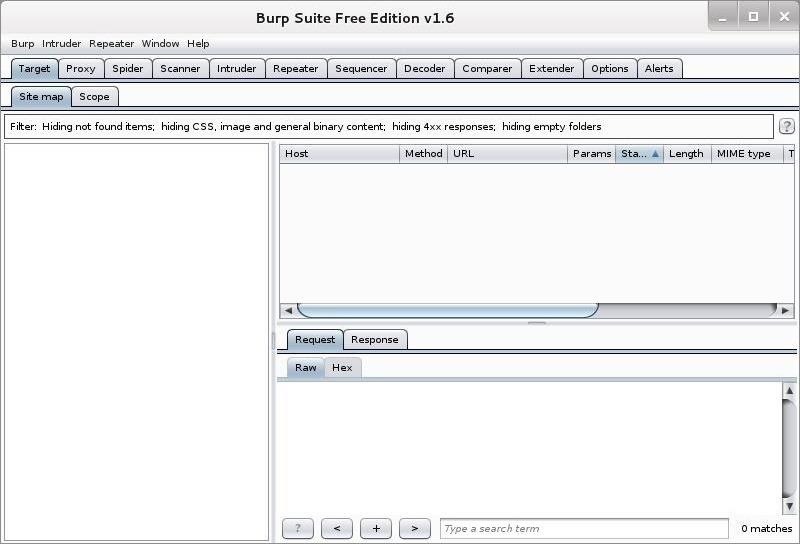Image resolution: width=800 pixels, height=544 pixels.
Task: Open the Window menu
Action: click(160, 43)
